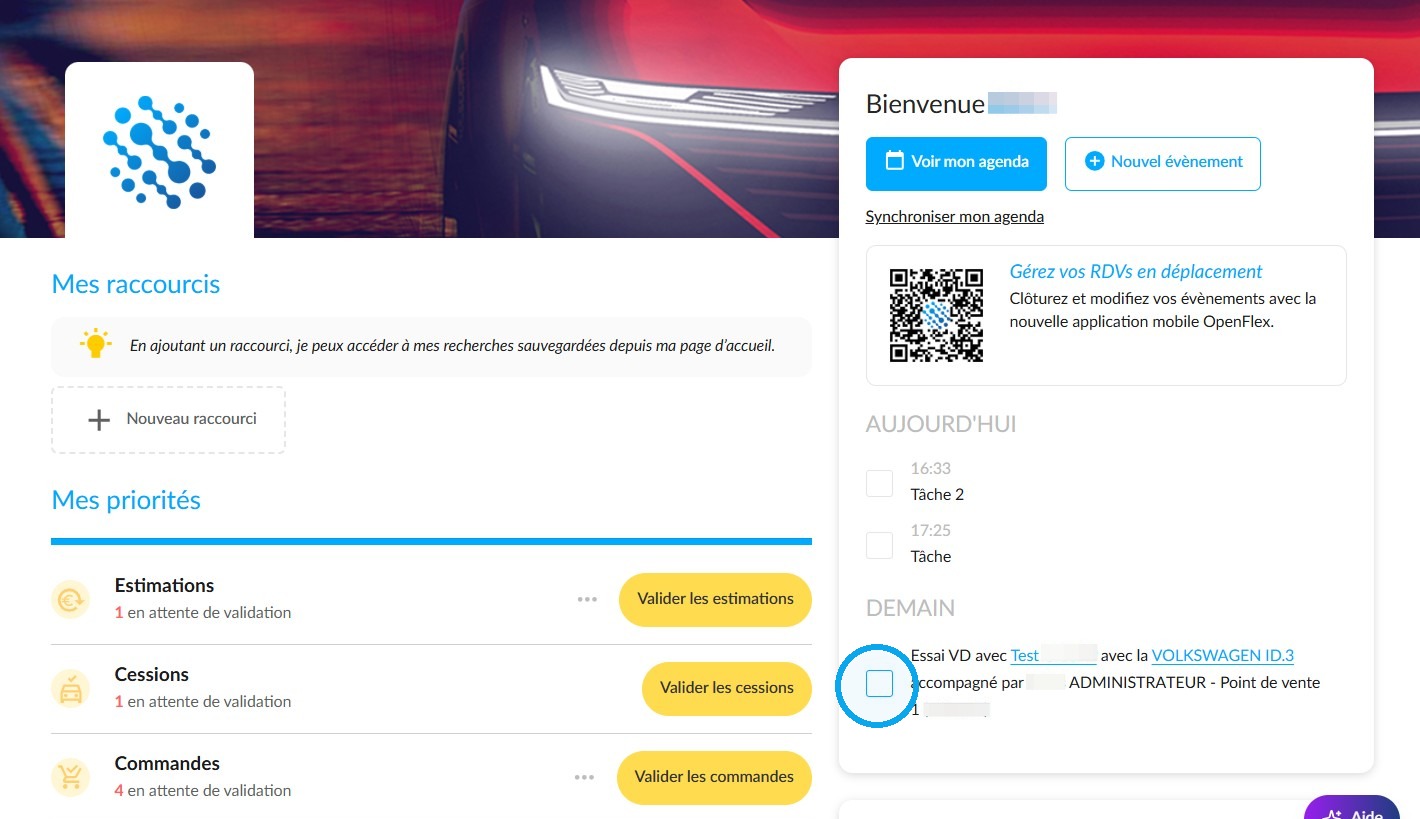Click the blue dotted company logo
This screenshot has height=819, width=1420.
(x=159, y=152)
